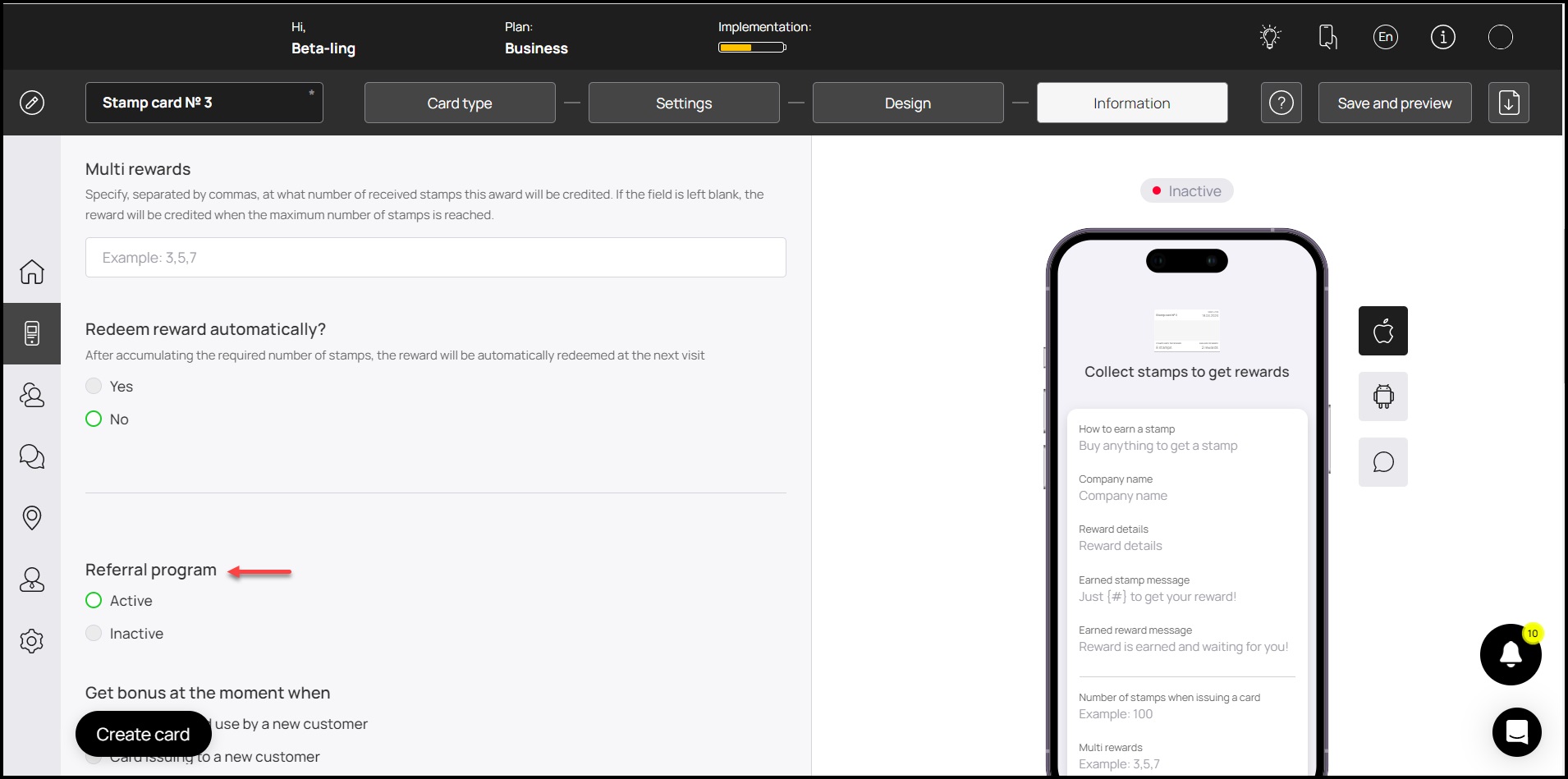Screen dimensions: 1568x779
Task: Show the message bubble preview
Action: pyautogui.click(x=1383, y=462)
